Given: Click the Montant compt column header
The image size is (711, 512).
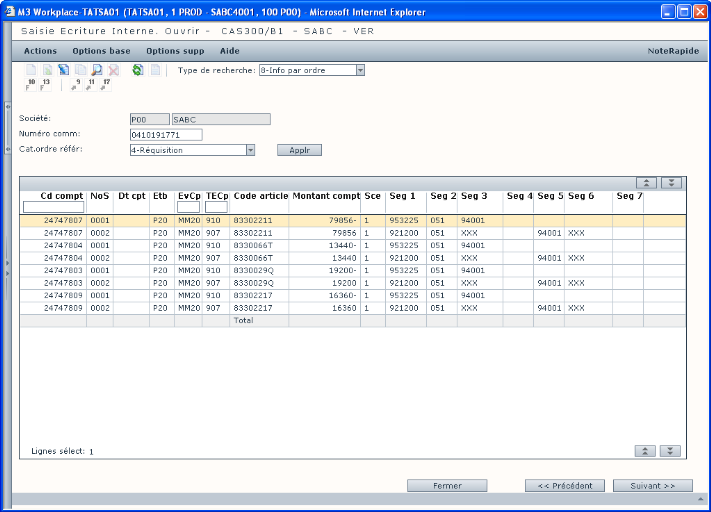Looking at the screenshot, I should pos(326,196).
